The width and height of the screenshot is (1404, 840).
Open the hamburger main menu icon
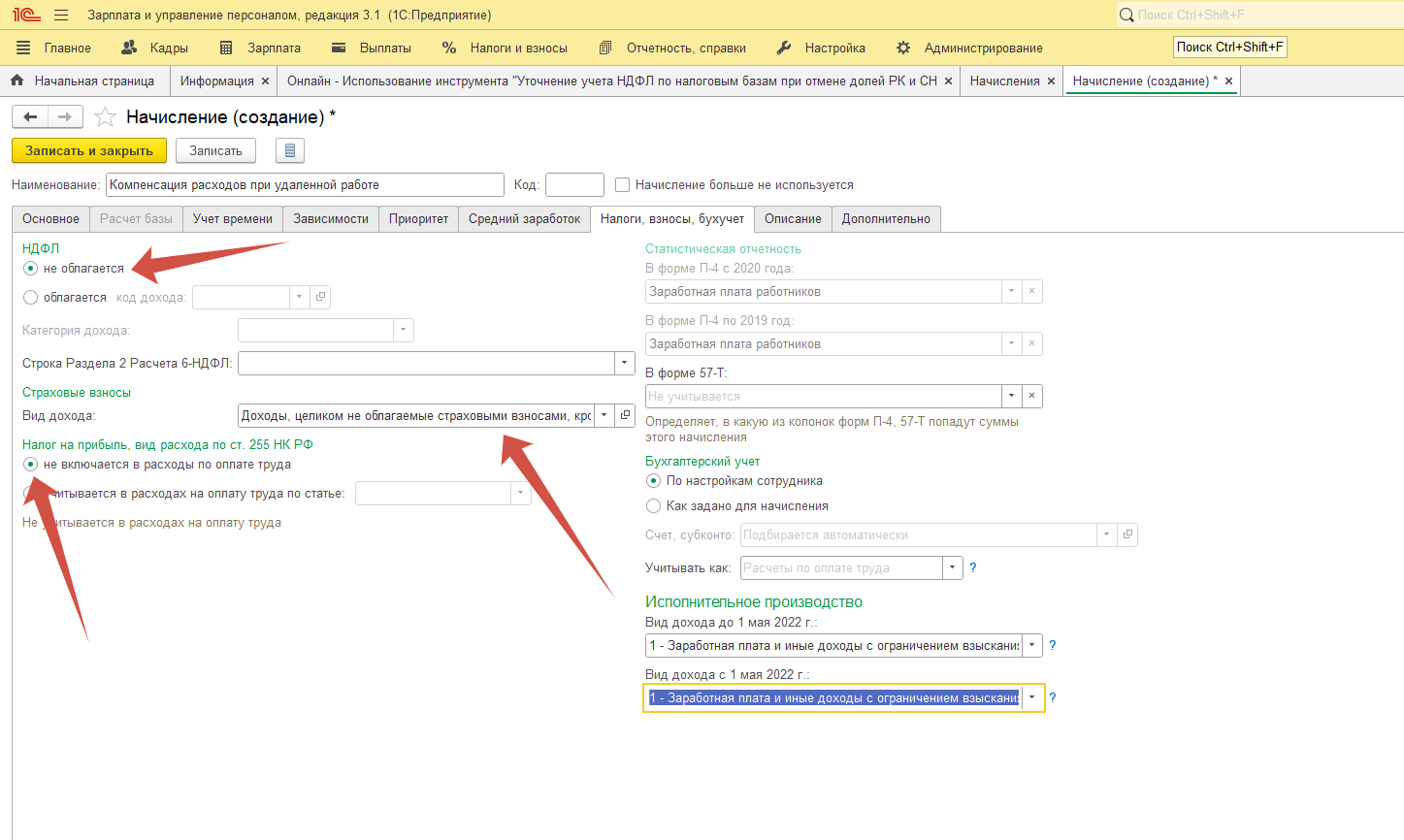[x=61, y=16]
